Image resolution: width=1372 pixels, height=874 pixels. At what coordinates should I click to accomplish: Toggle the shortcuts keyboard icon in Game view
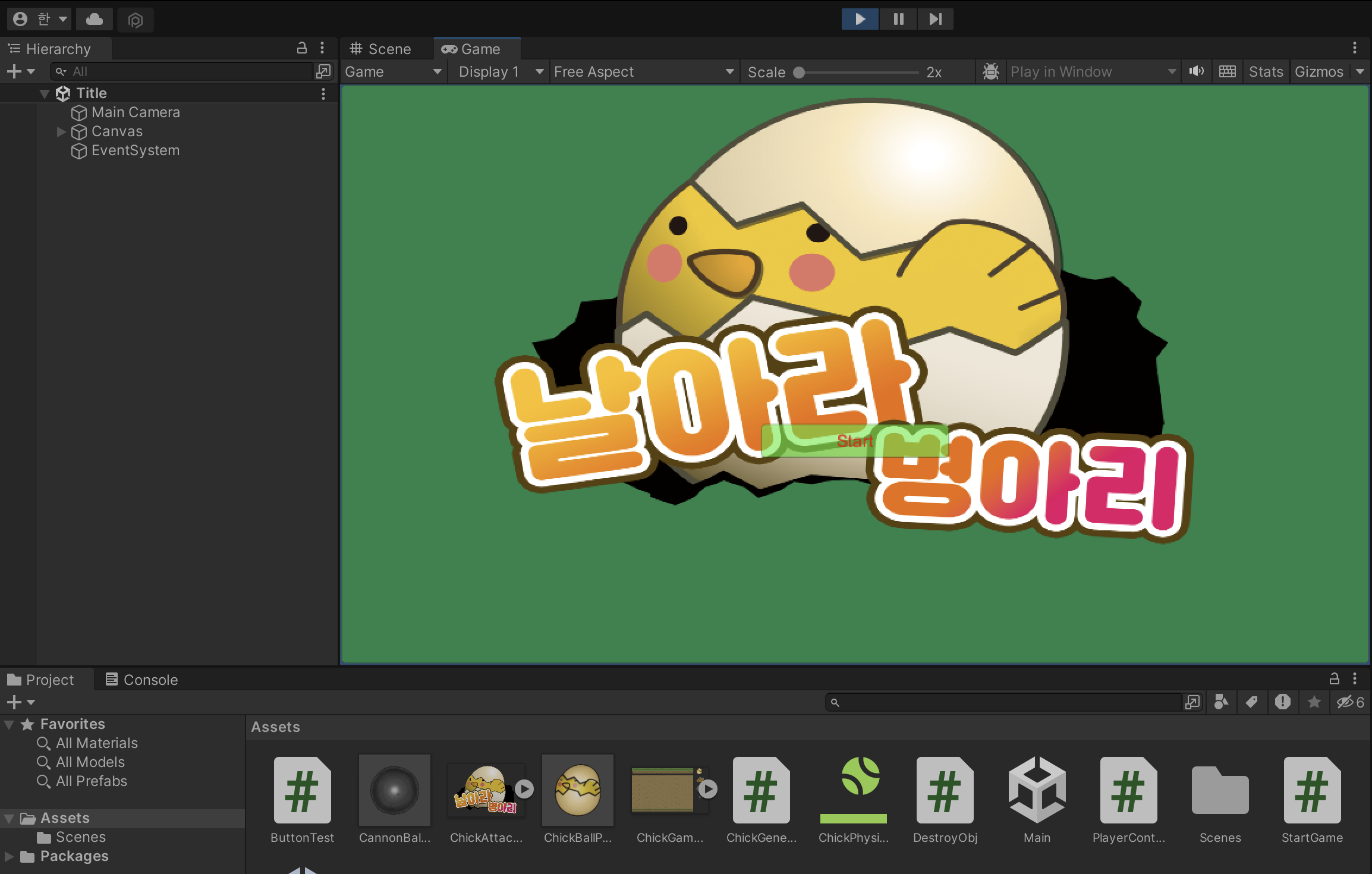pyautogui.click(x=1227, y=71)
